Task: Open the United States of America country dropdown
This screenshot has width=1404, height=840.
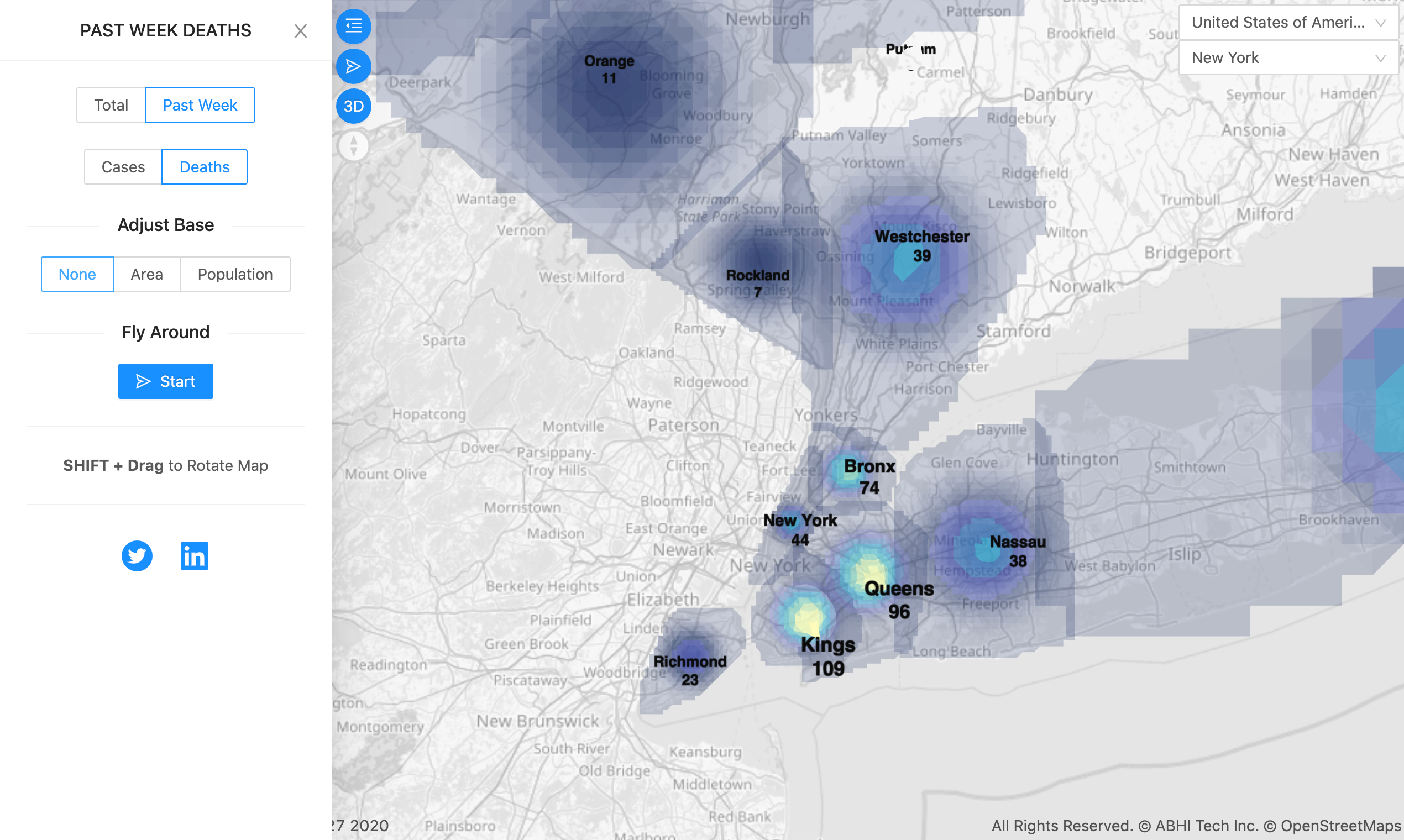Action: click(1287, 23)
